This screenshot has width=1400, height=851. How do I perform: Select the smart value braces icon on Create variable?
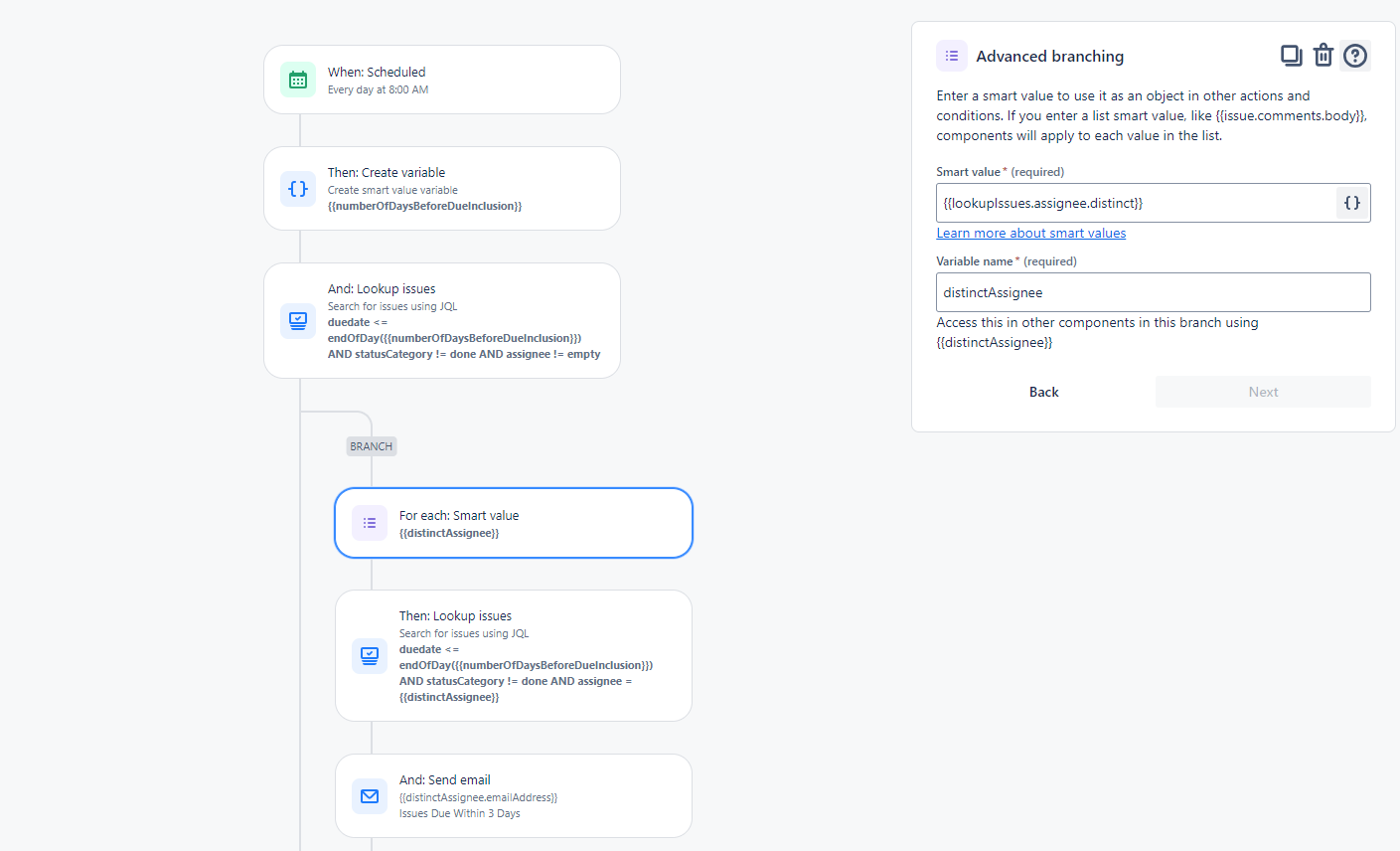(298, 189)
